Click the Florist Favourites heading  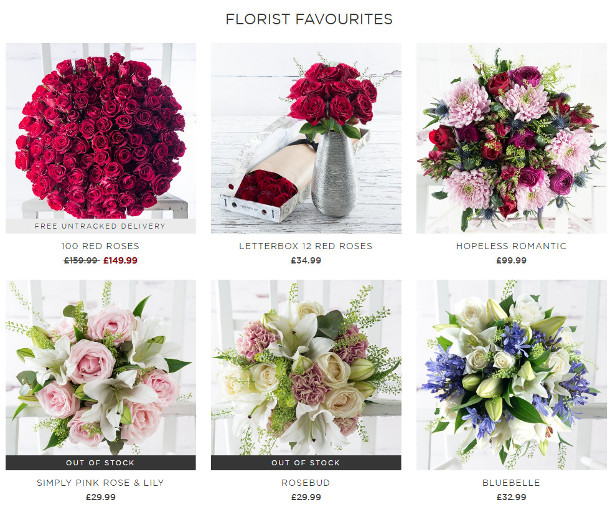click(309, 19)
